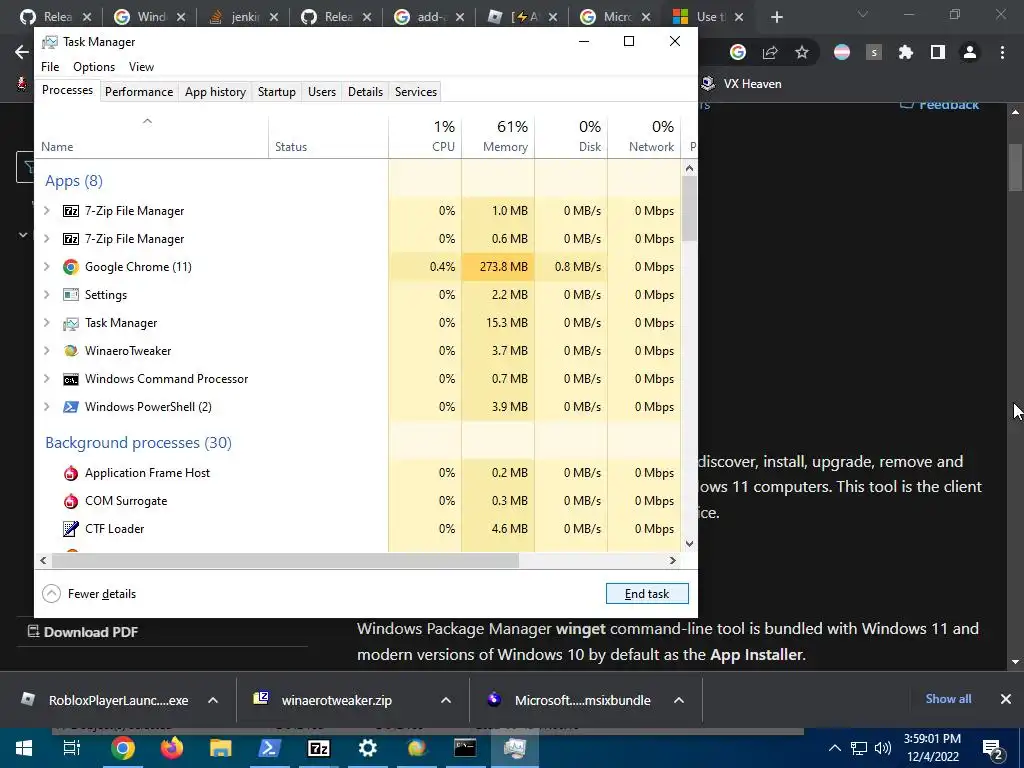
Task: Click the End task button
Action: 647,594
